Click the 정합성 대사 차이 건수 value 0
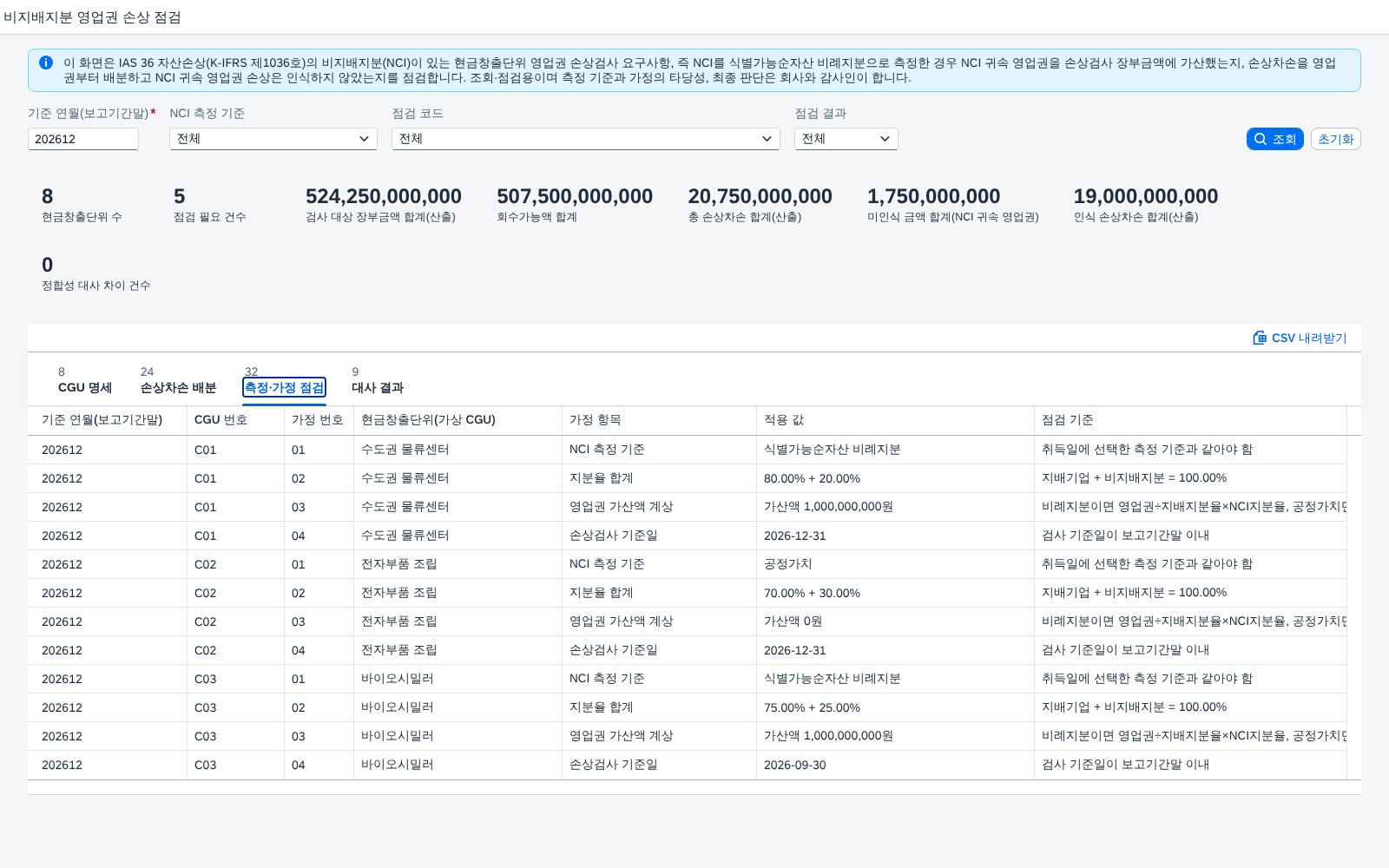 pyautogui.click(x=48, y=265)
